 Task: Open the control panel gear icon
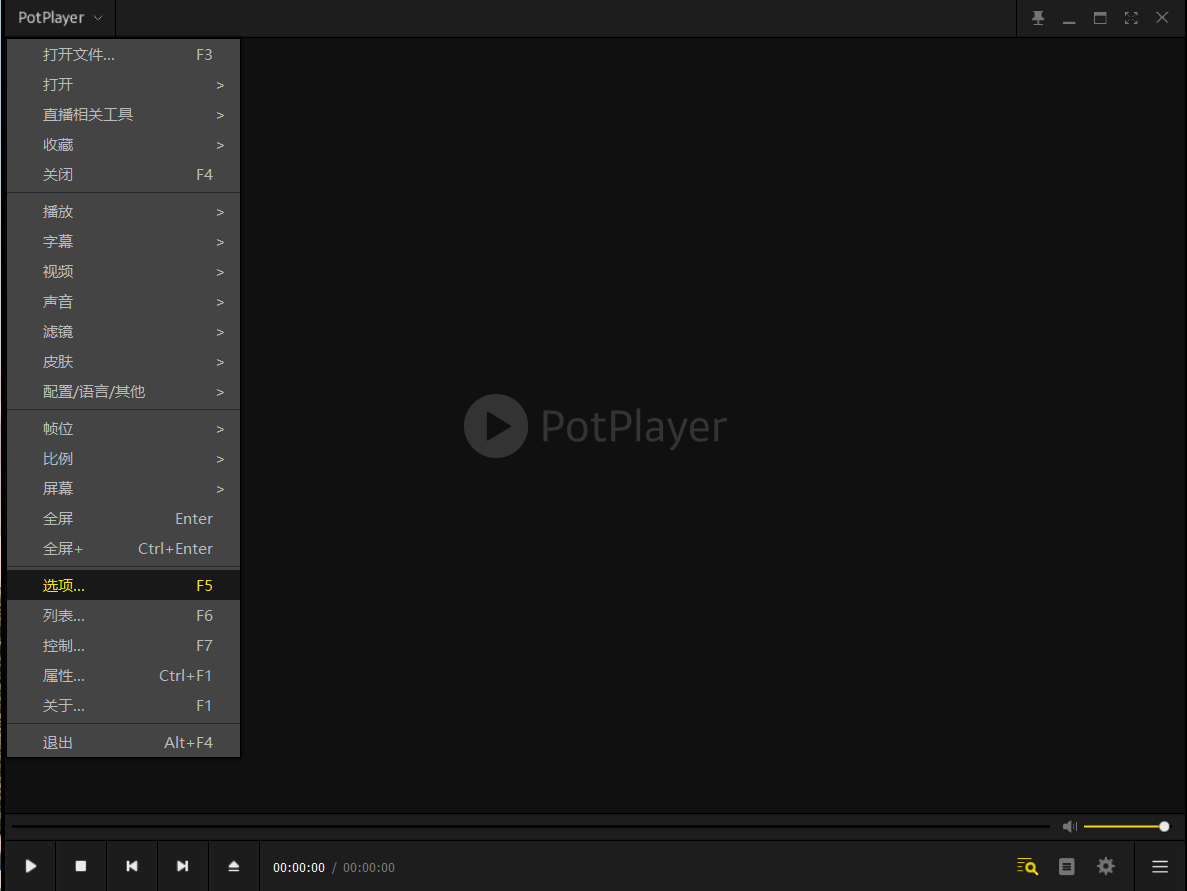tap(1106, 866)
